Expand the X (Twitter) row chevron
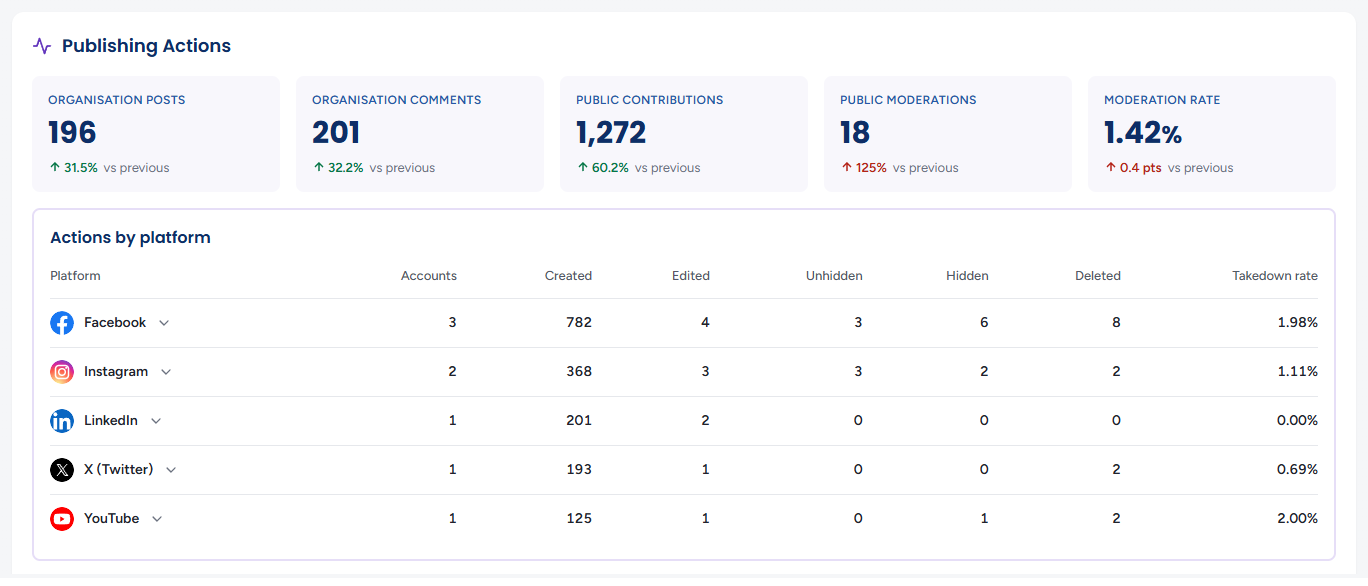 171,470
